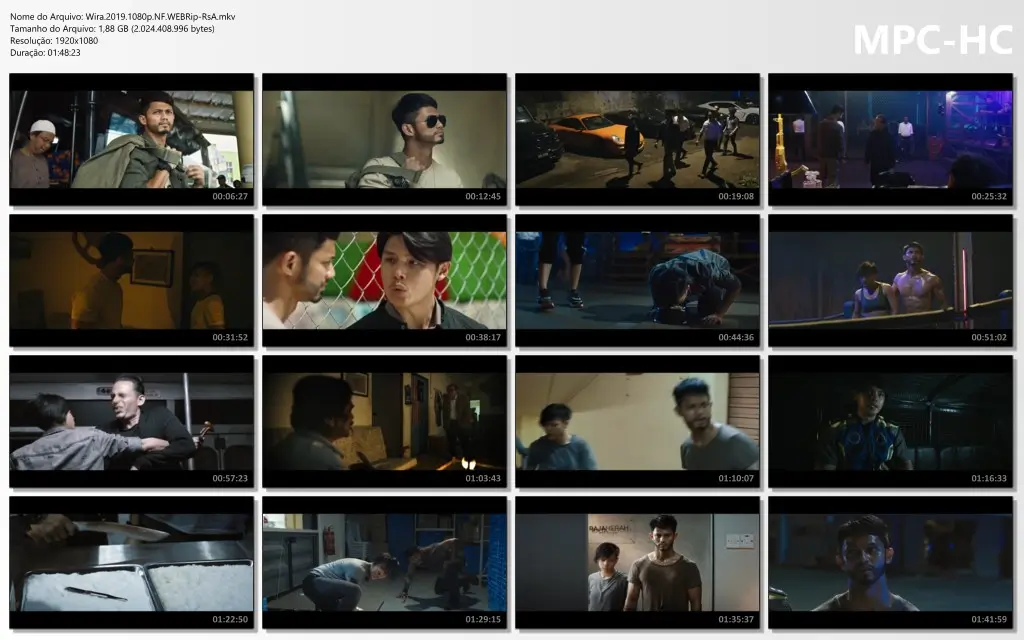Click the kitchen knife scene at 01:22:50
Image resolution: width=1024 pixels, height=640 pixels.
click(130, 560)
